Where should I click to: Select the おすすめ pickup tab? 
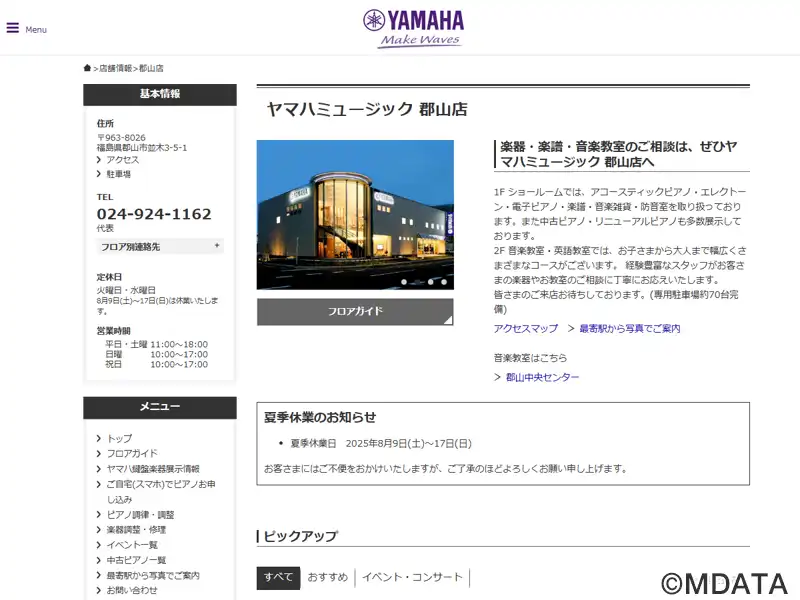coord(328,578)
